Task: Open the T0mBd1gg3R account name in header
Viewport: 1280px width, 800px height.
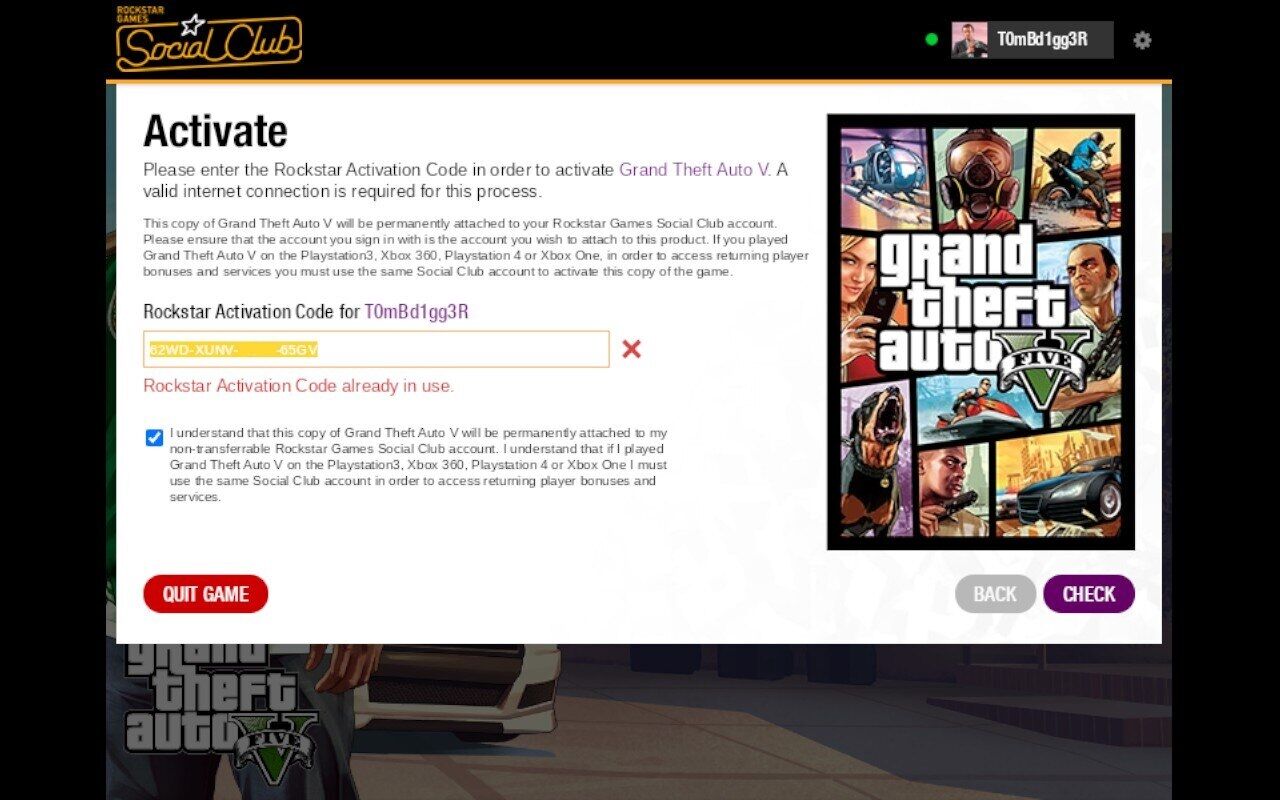Action: [1041, 40]
